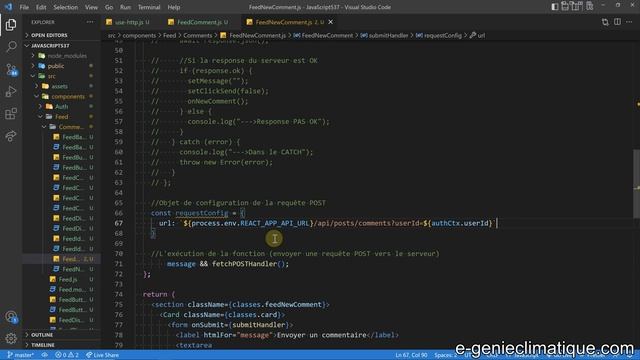Select the highlighted Feed... 2, U file

(61, 259)
